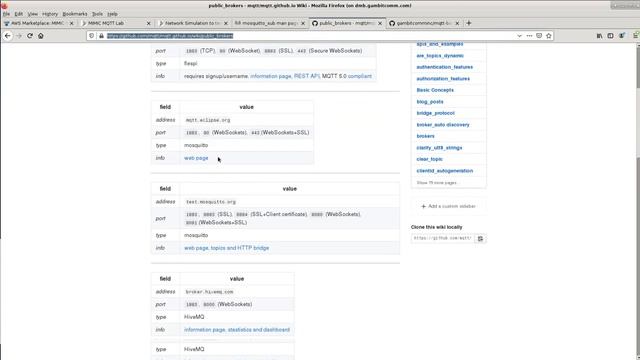Close the AWS Marketplace tab

72,23
